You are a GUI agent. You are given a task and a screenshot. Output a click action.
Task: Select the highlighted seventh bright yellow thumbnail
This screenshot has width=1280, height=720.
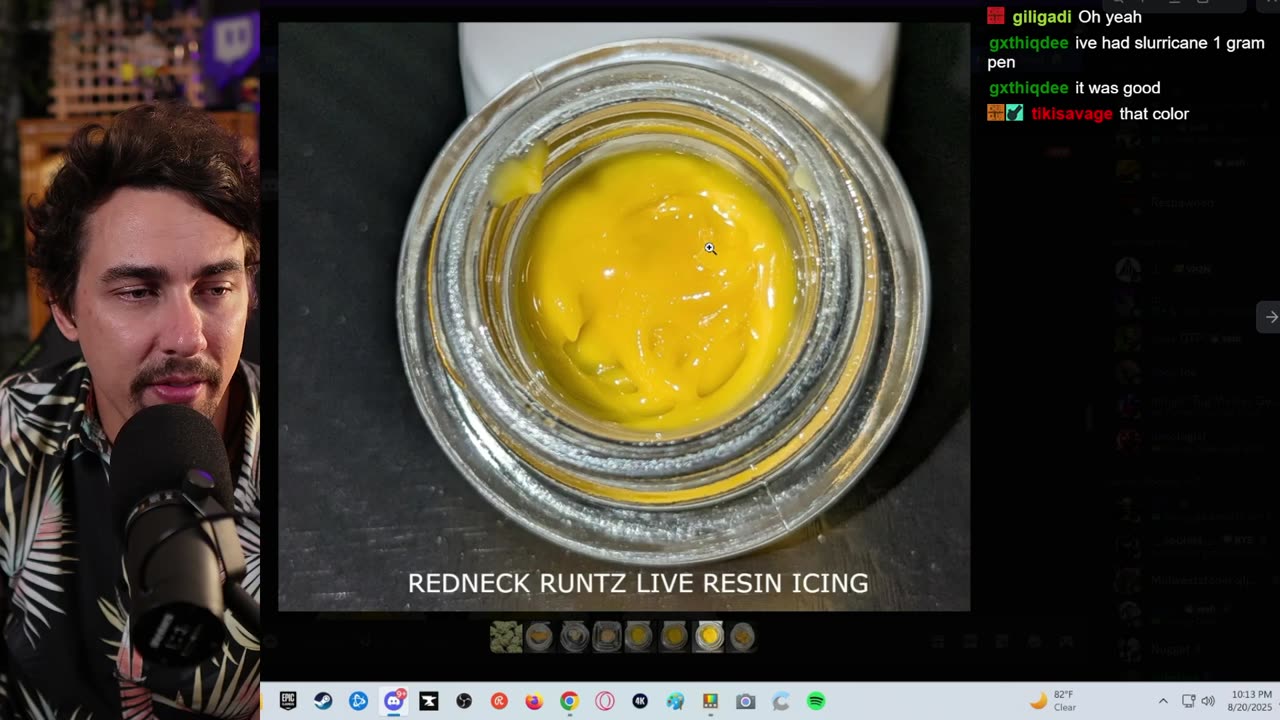point(709,636)
